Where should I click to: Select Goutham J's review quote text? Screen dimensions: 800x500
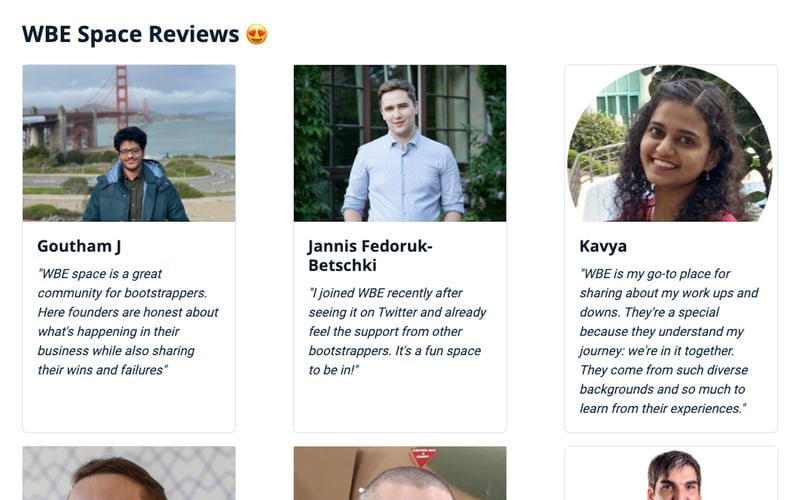tap(128, 322)
